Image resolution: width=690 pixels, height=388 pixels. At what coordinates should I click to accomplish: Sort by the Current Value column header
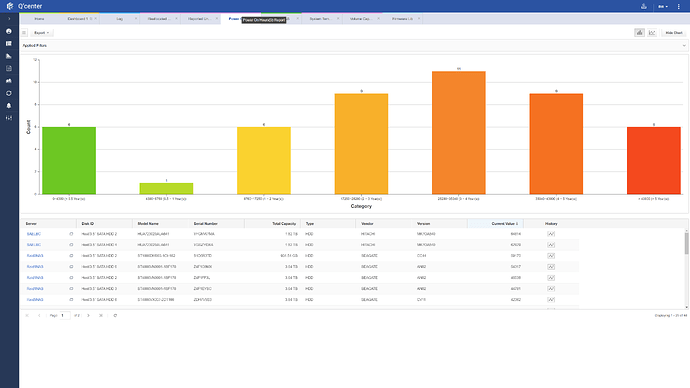tap(495, 223)
